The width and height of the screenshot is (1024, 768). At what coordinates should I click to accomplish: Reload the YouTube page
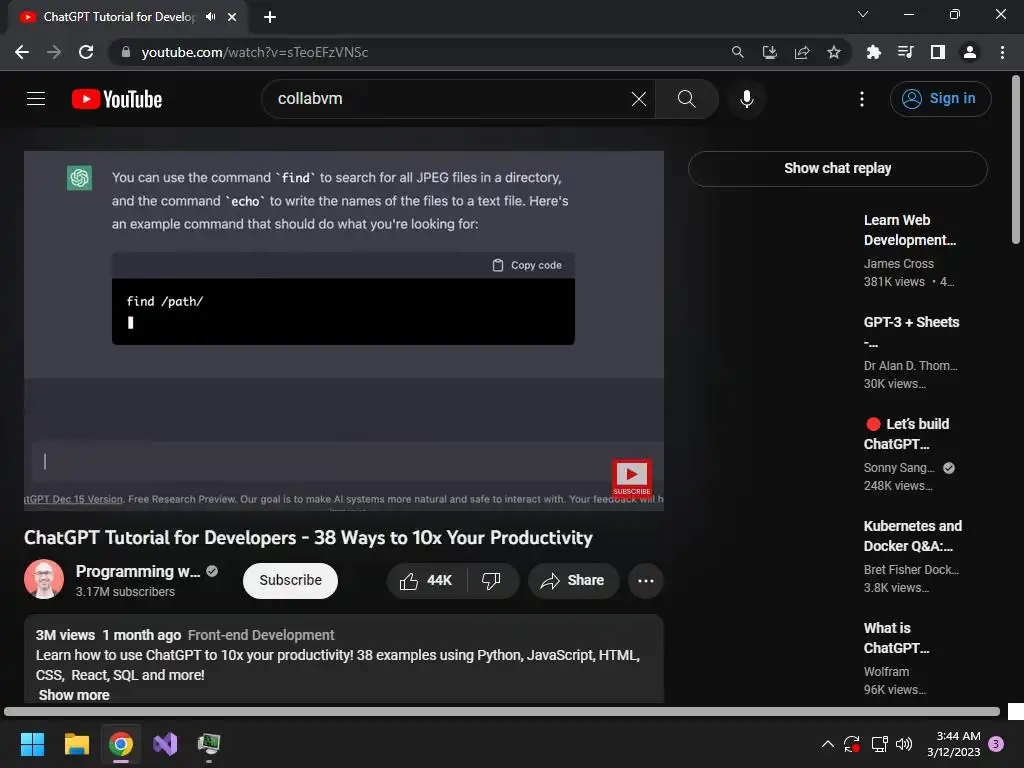click(x=86, y=52)
